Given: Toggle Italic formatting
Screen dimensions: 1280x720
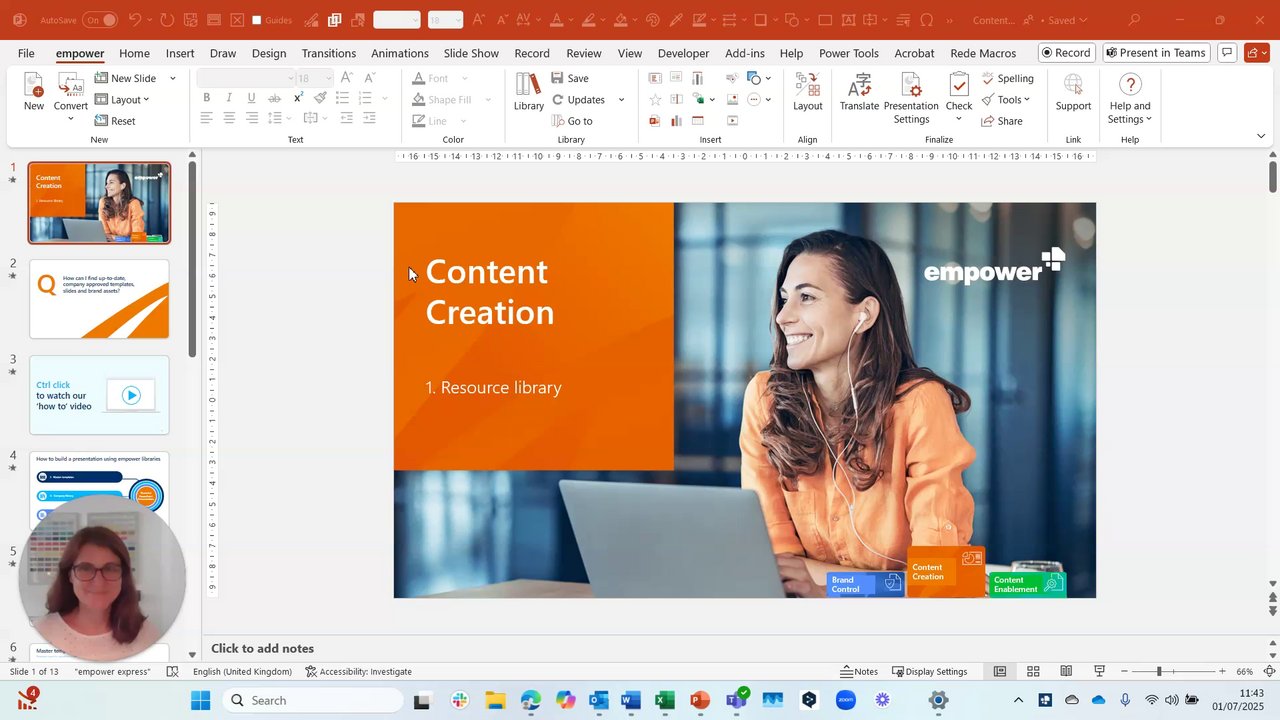Looking at the screenshot, I should [229, 98].
